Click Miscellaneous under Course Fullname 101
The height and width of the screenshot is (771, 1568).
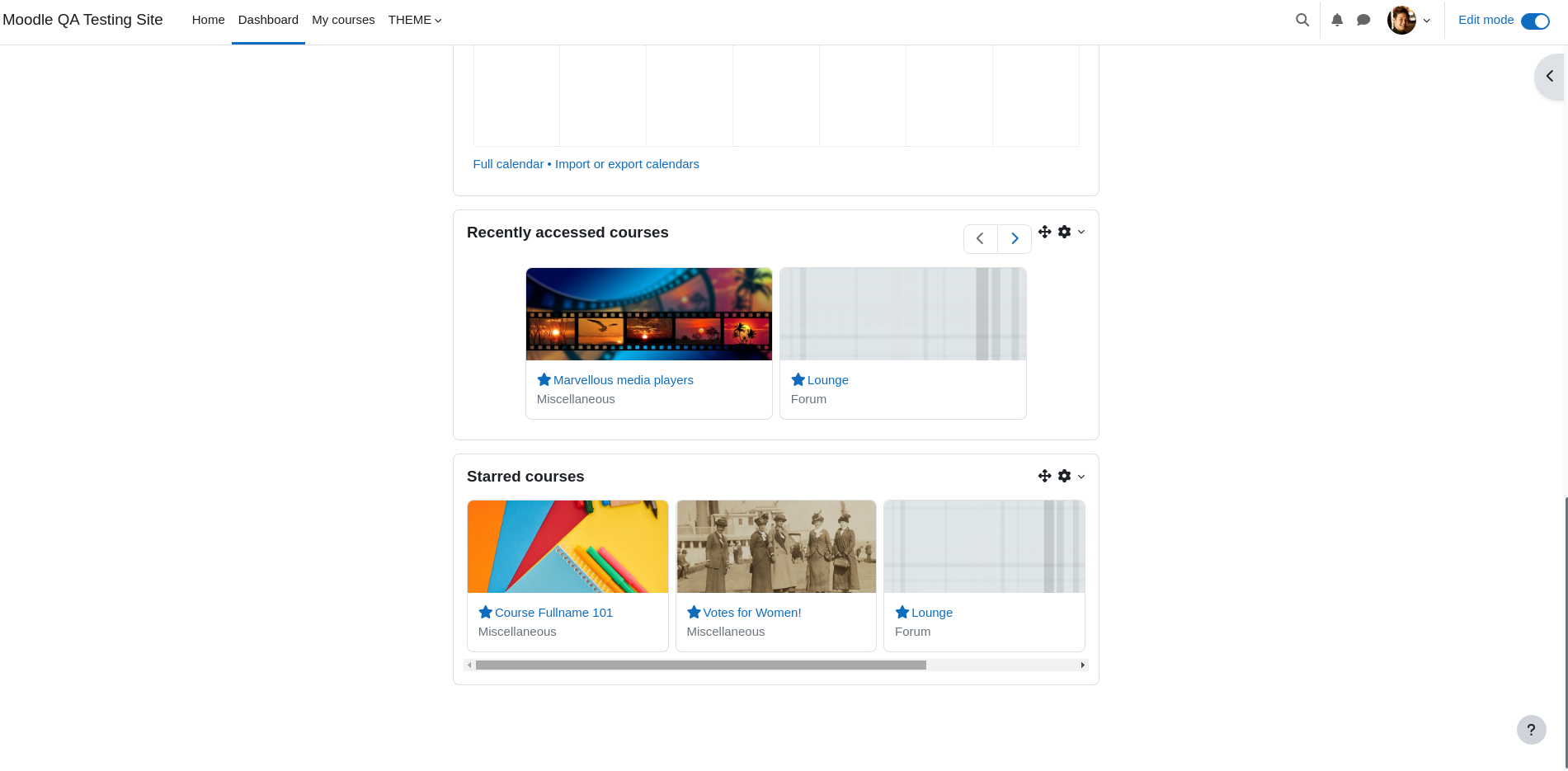517,632
